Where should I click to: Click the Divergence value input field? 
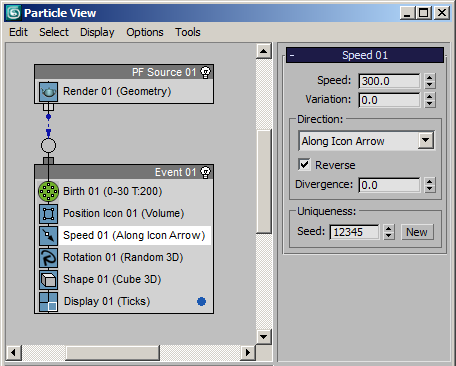389,185
